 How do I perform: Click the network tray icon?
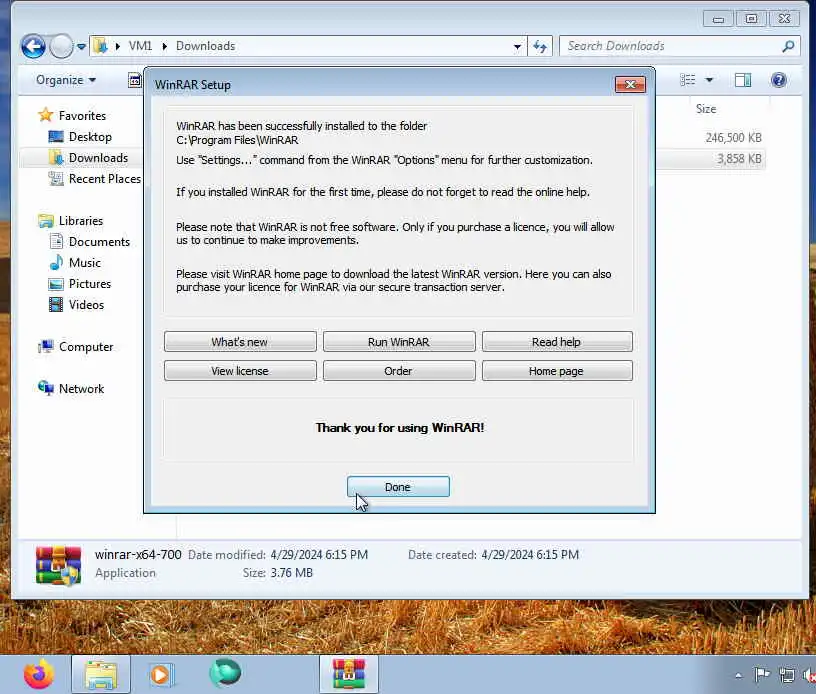786,675
